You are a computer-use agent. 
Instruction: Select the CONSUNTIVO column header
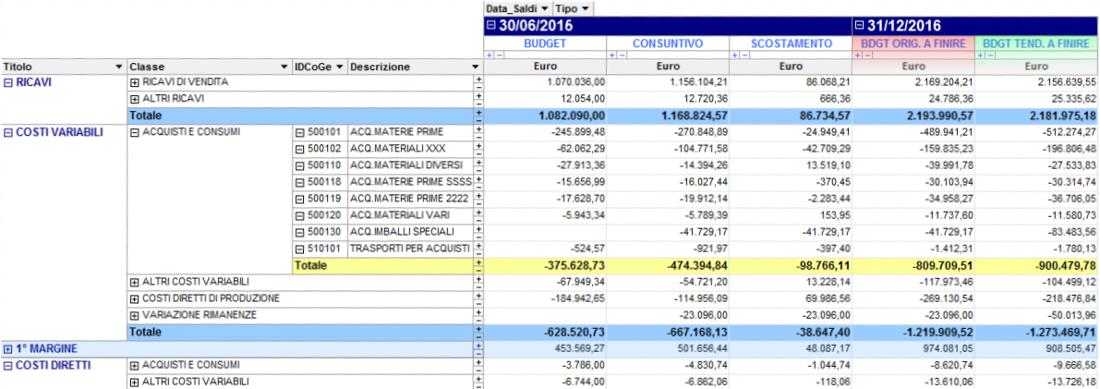[x=667, y=43]
